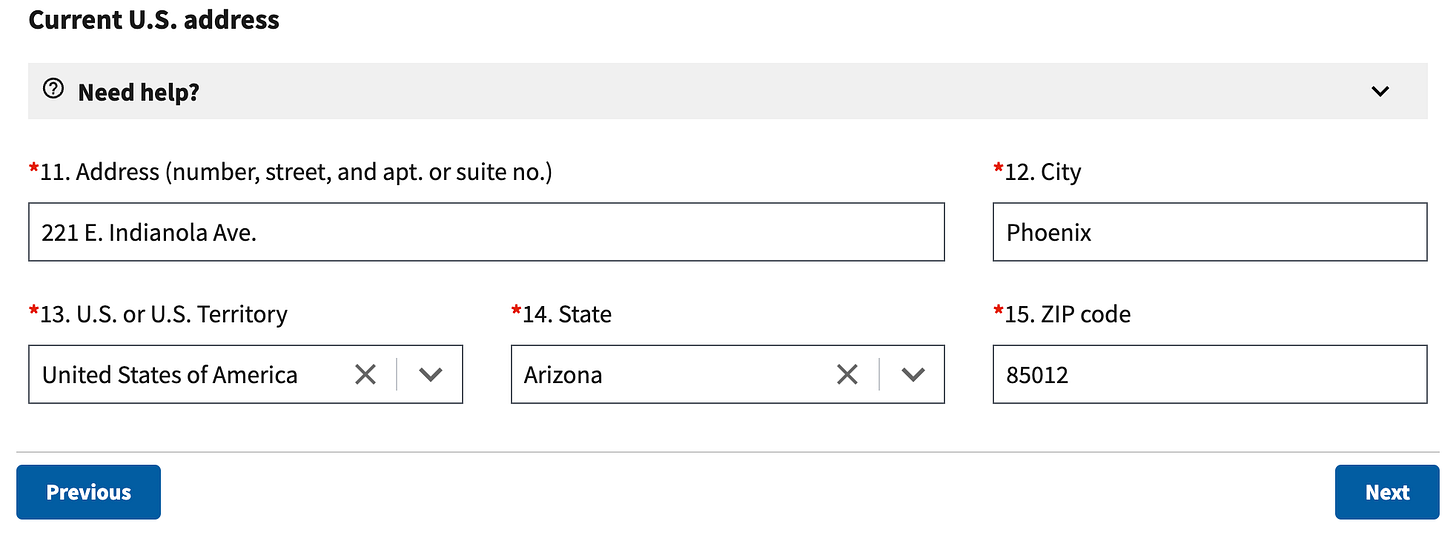The height and width of the screenshot is (535, 1456).
Task: Go back with the Previous button
Action: coord(89,492)
